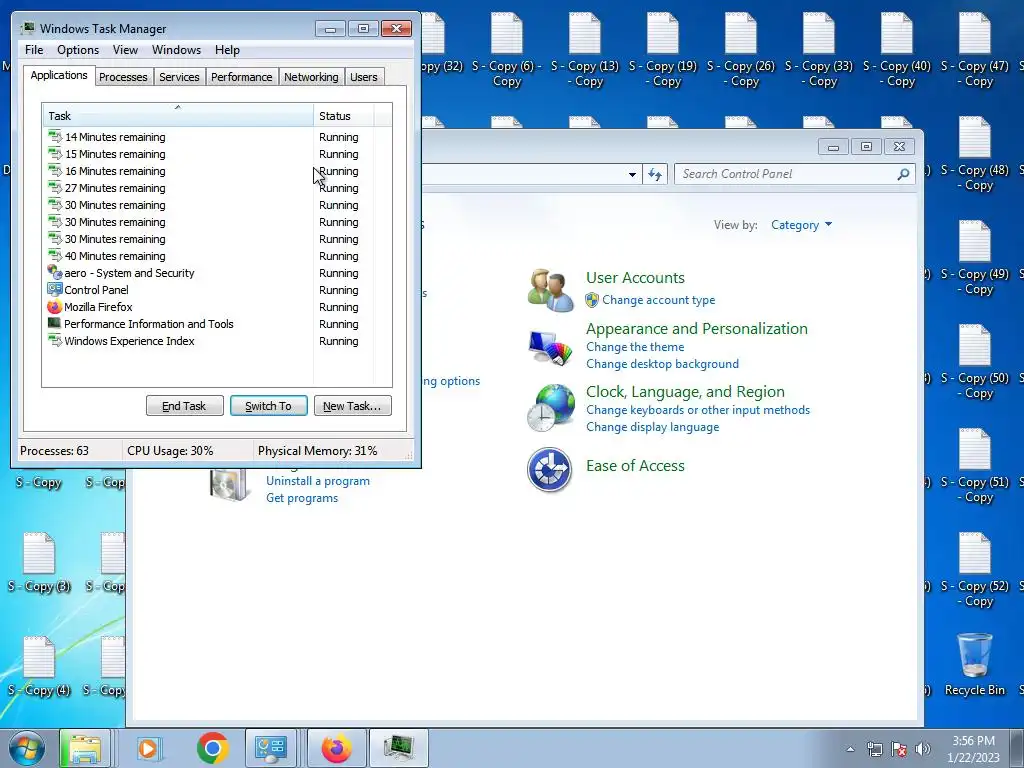Screen dimensions: 1024x768
Task: Click the Firefox icon in task list
Action: [x=54, y=307]
